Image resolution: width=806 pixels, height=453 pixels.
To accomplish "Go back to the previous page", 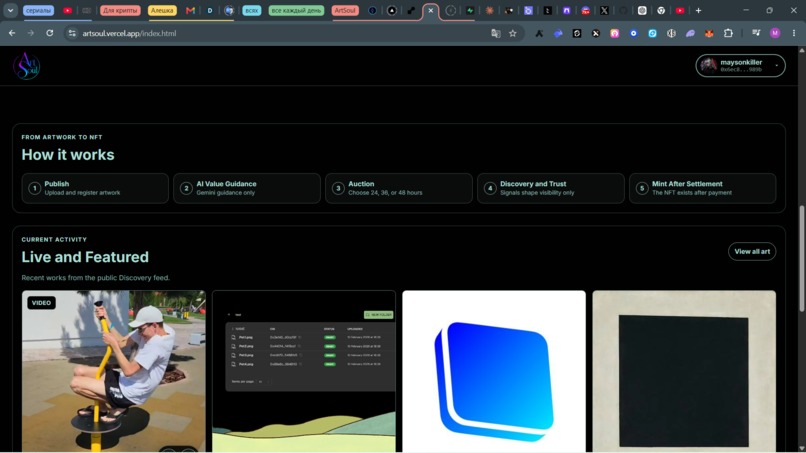I will [x=12, y=33].
